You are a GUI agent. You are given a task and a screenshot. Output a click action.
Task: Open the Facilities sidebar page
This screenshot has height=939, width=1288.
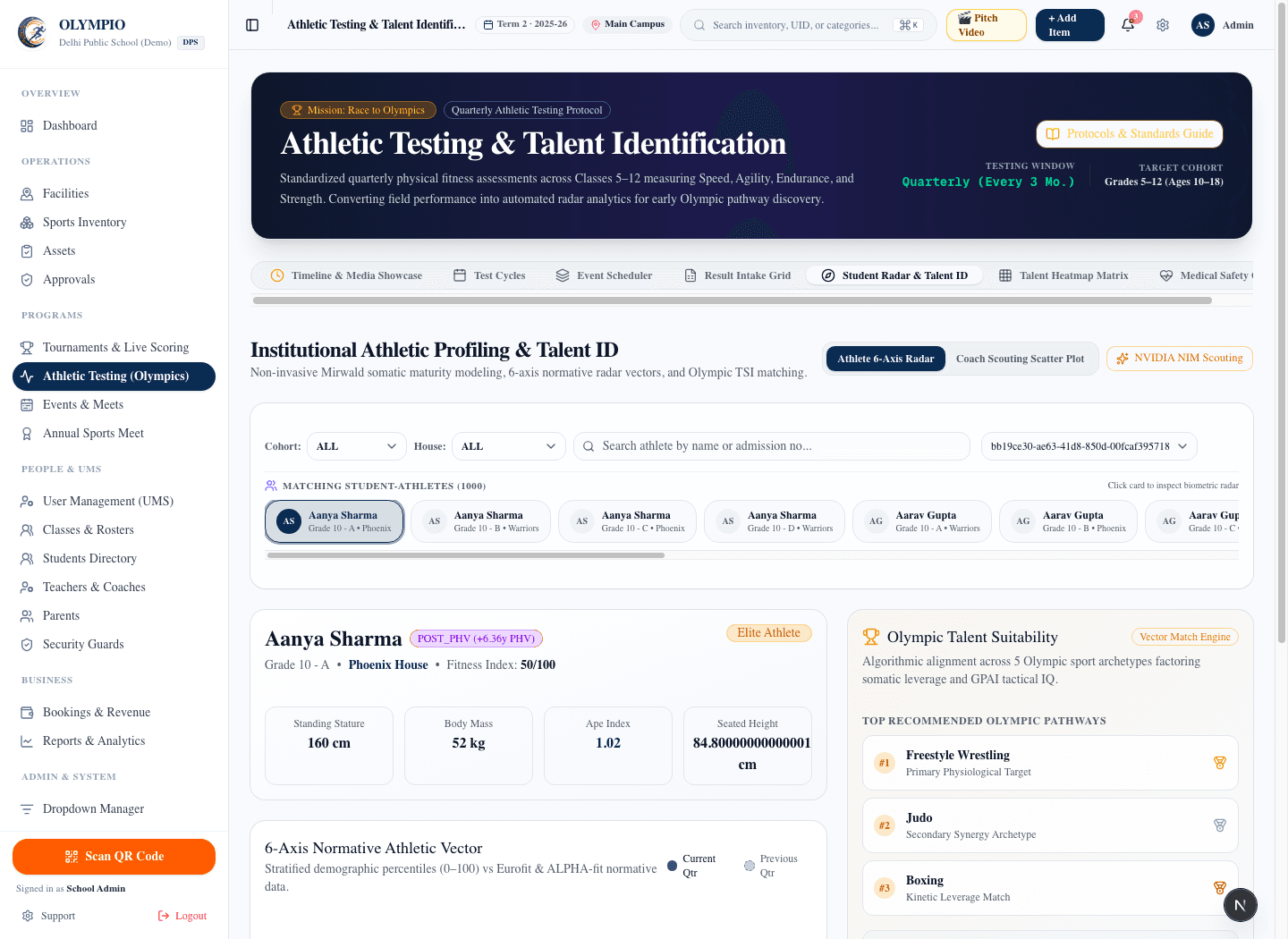pos(114,194)
